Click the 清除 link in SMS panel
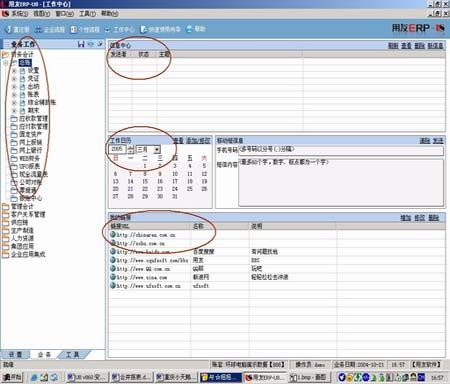Screen dimensions: 450x384 (x=425, y=141)
